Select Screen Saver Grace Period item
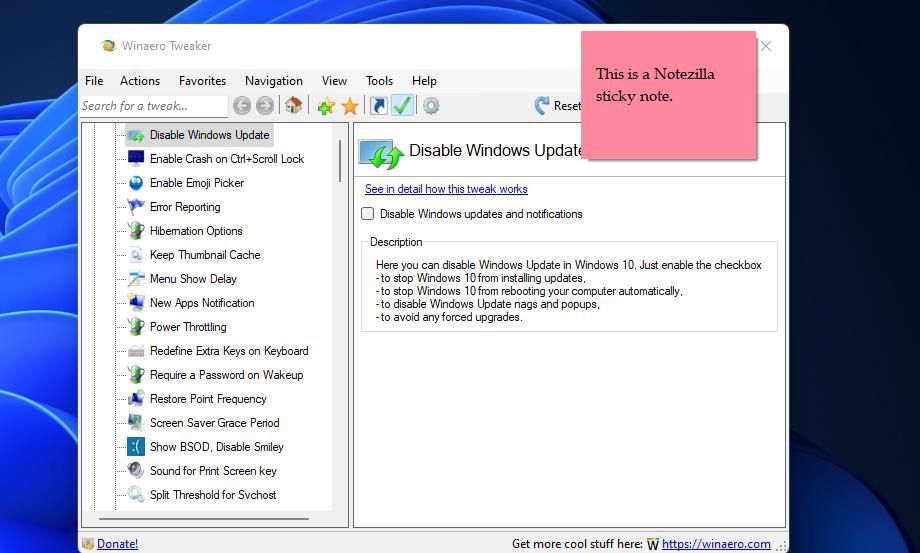The width and height of the screenshot is (920, 553). pyautogui.click(x=214, y=423)
